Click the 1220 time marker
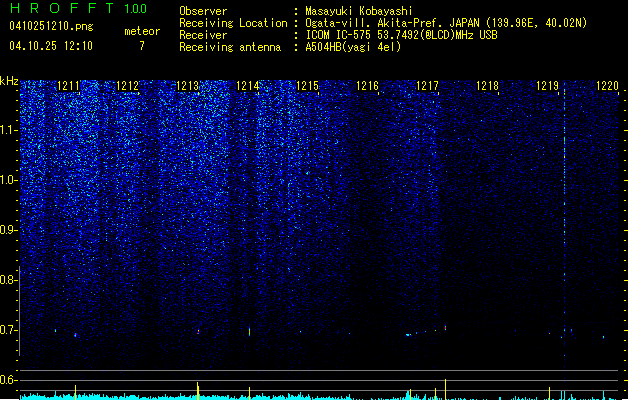This screenshot has width=629, height=400. [x=607, y=86]
